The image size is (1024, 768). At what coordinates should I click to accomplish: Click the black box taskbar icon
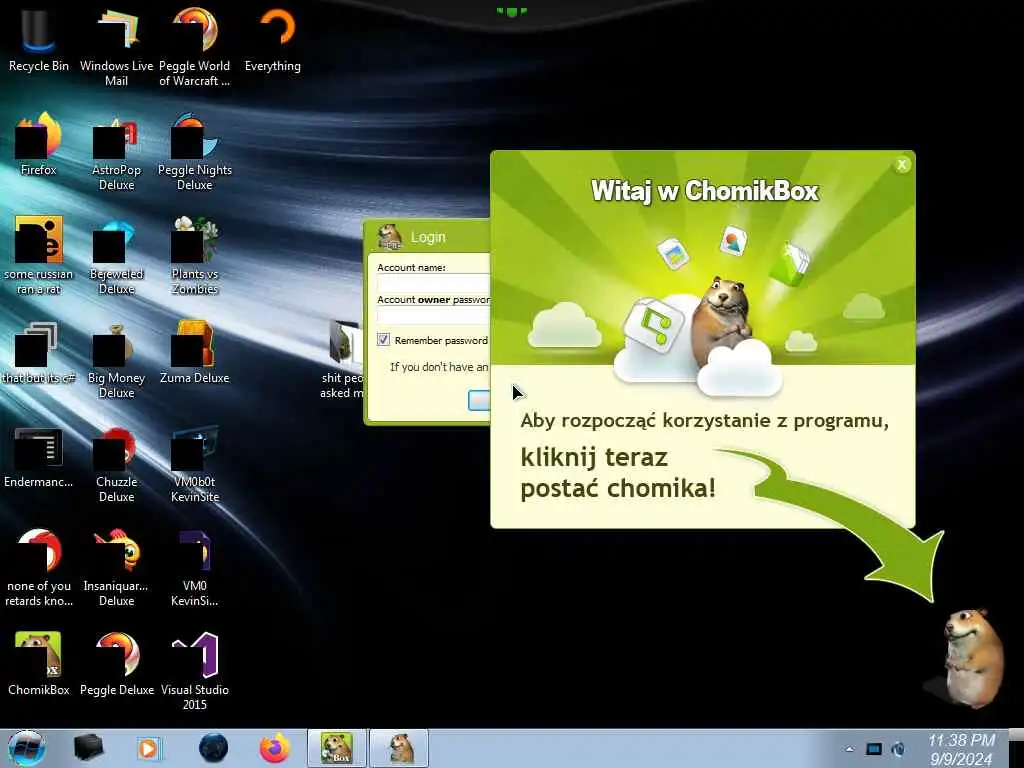click(x=88, y=748)
